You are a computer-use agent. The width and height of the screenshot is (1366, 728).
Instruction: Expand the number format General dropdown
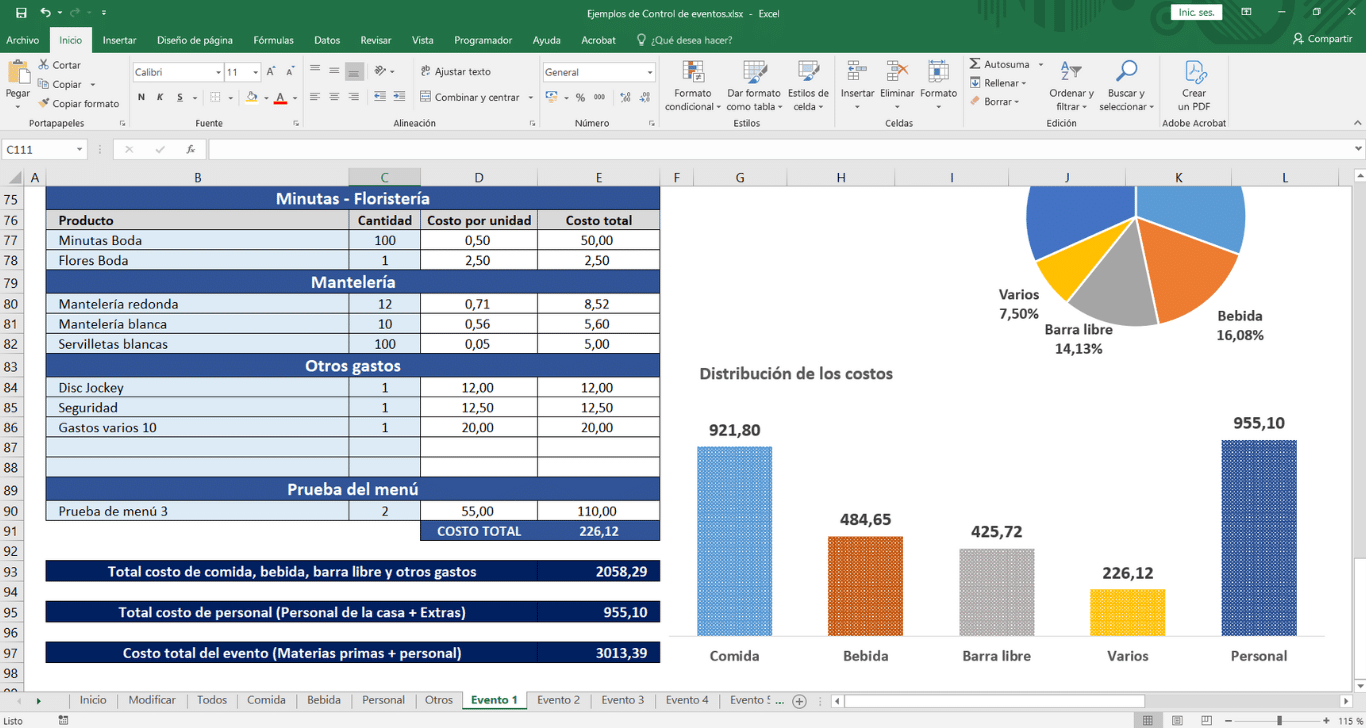coord(649,73)
